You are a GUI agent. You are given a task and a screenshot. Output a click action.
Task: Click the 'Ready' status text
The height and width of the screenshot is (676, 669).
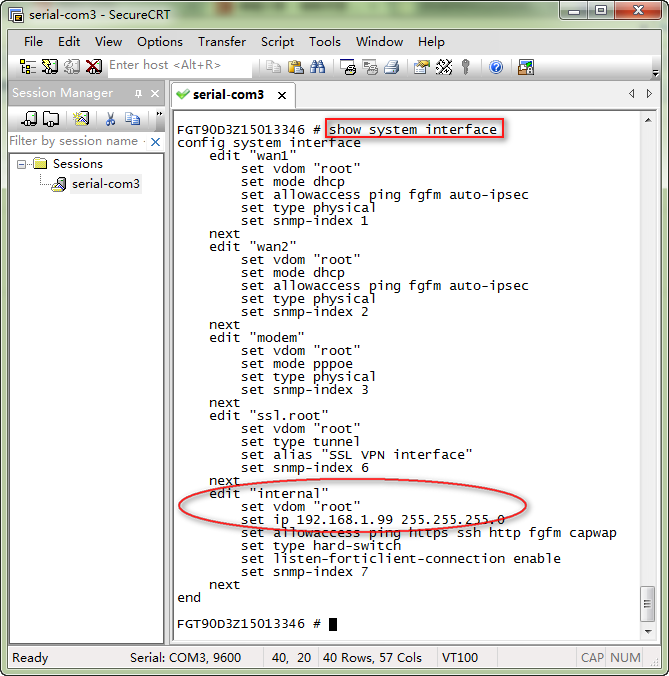click(30, 657)
